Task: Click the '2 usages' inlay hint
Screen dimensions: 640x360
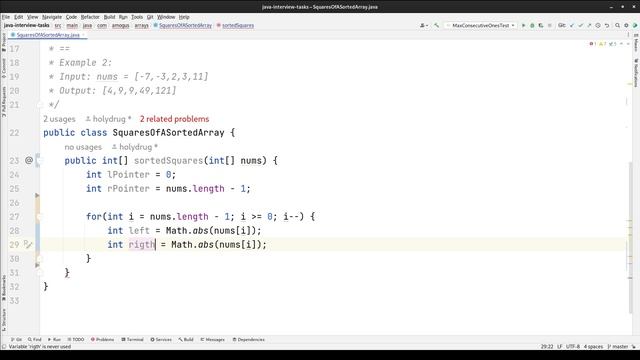Action: pos(59,119)
